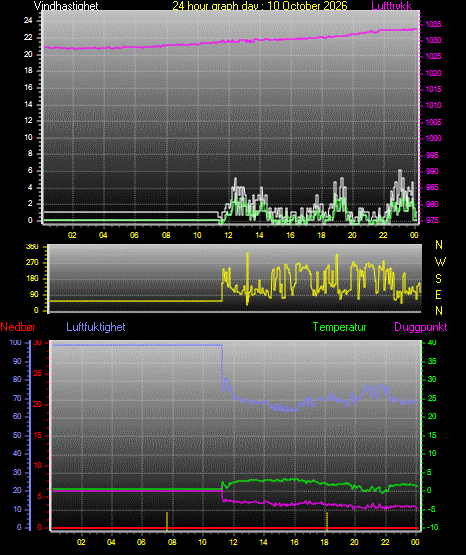Click the blue 100 humidity axis value
466x555 pixels.
tap(15, 342)
